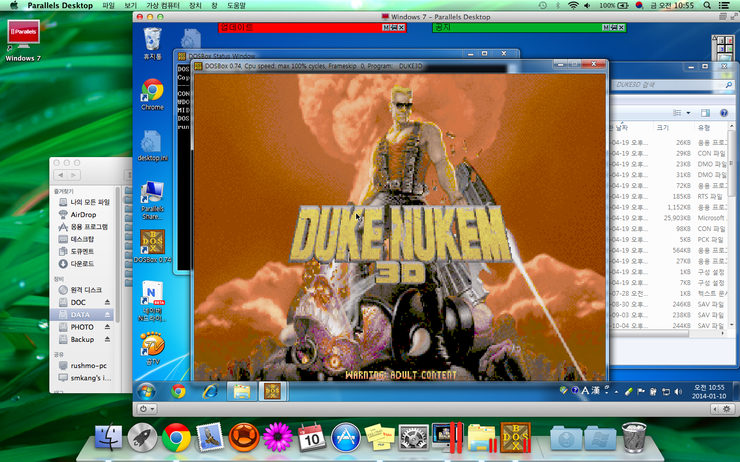Open Finder from the Mac dock
The width and height of the screenshot is (740, 462).
click(x=108, y=437)
